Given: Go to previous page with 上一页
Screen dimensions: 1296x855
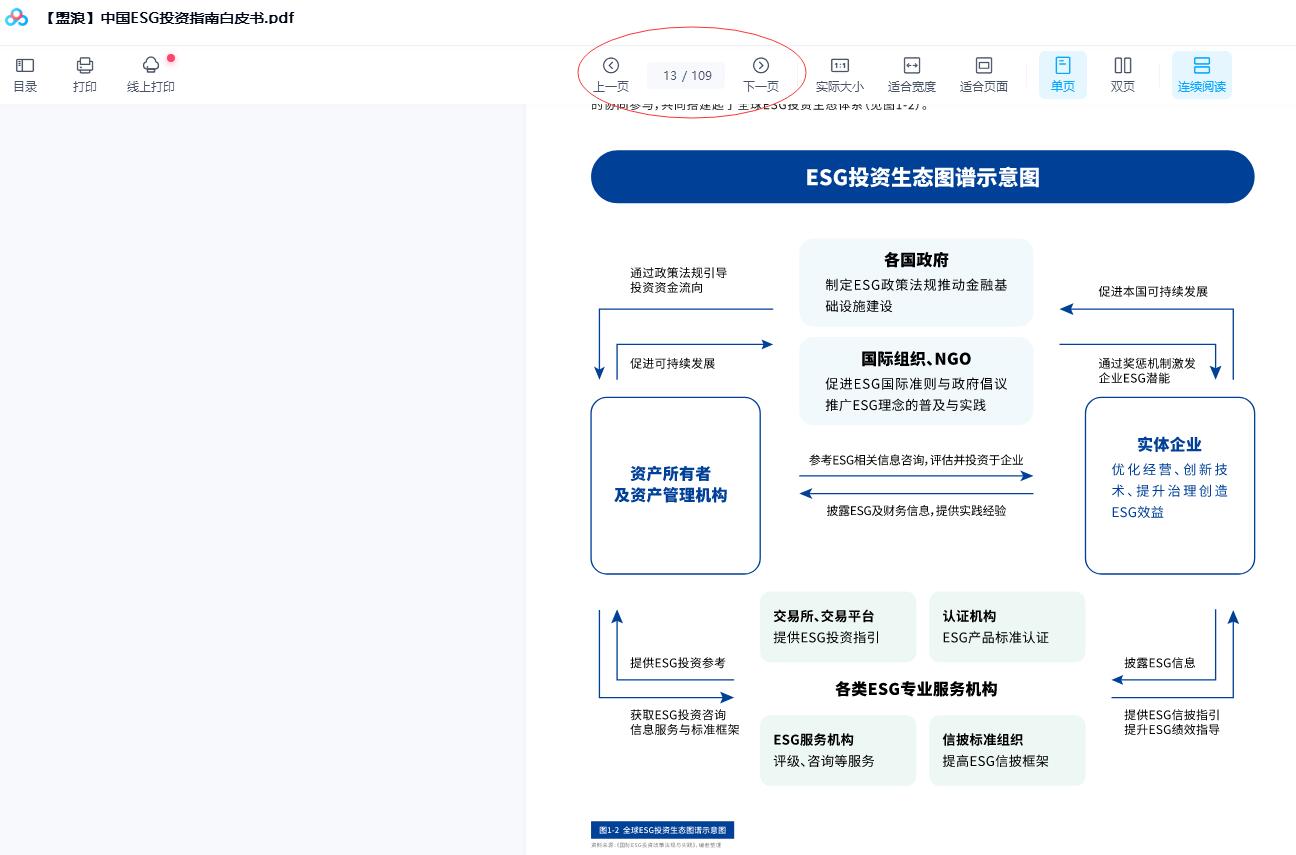Looking at the screenshot, I should pyautogui.click(x=611, y=75).
